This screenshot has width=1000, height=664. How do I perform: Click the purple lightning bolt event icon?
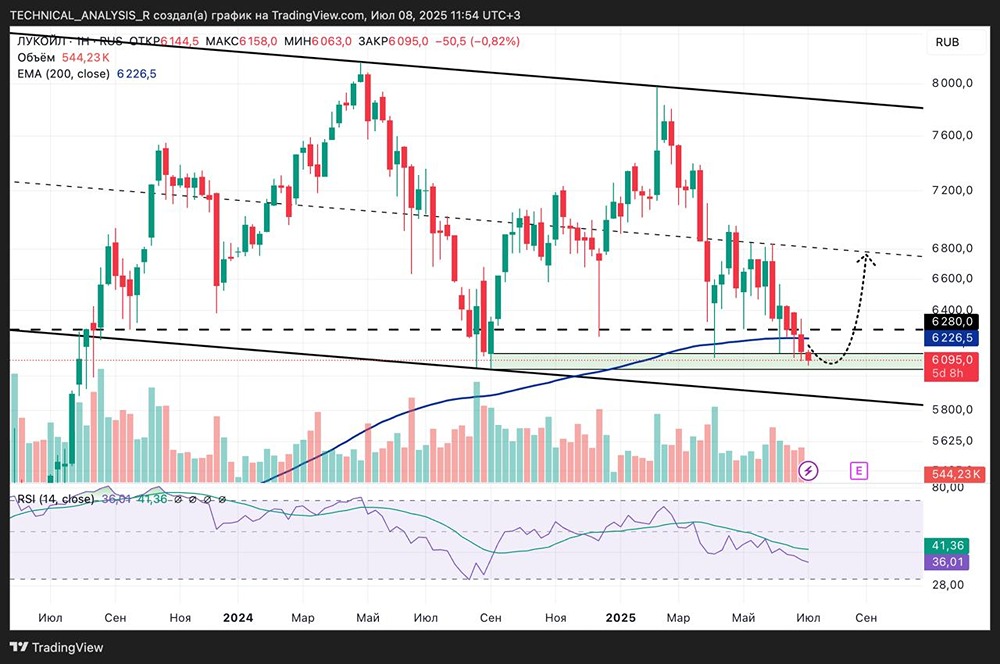[809, 471]
